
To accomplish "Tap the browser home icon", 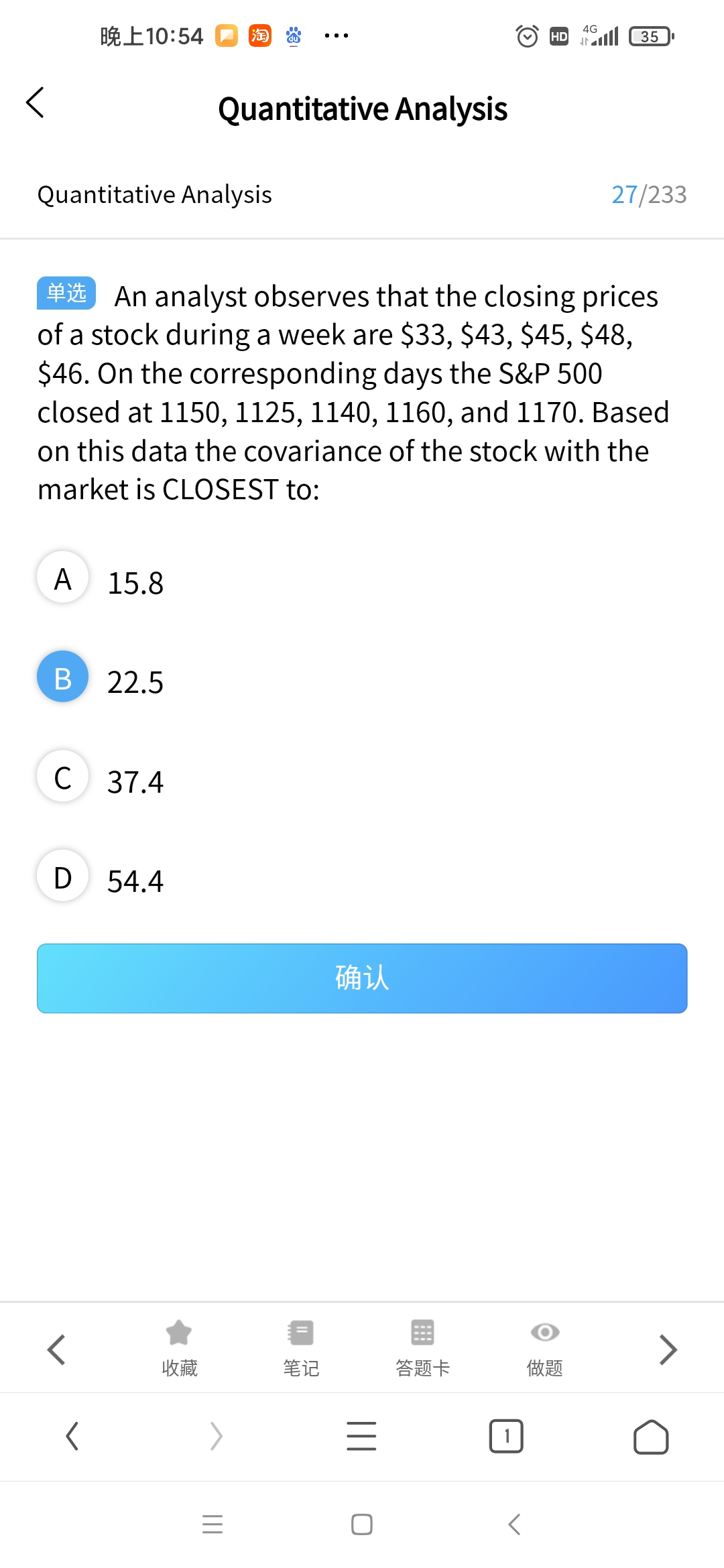I will [x=650, y=1436].
